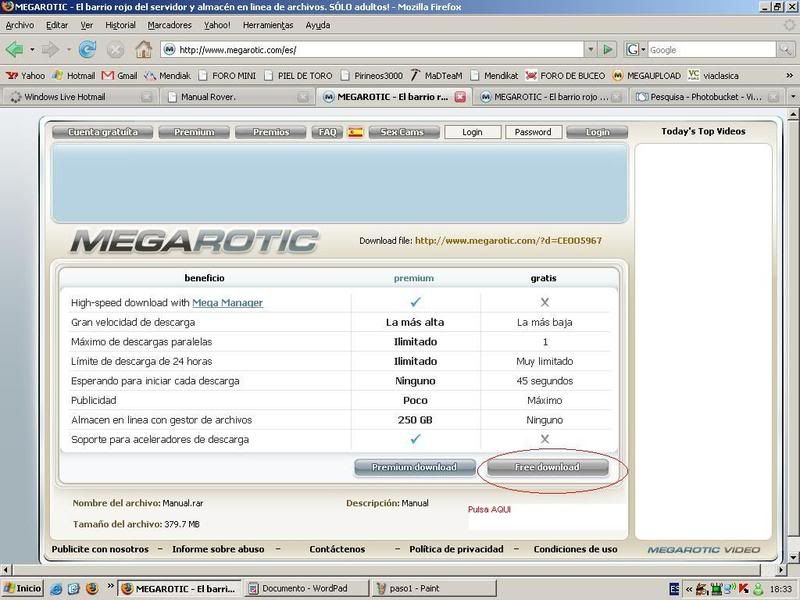Image resolution: width=800 pixels, height=600 pixels.
Task: Click the Free download button
Action: pyautogui.click(x=547, y=467)
